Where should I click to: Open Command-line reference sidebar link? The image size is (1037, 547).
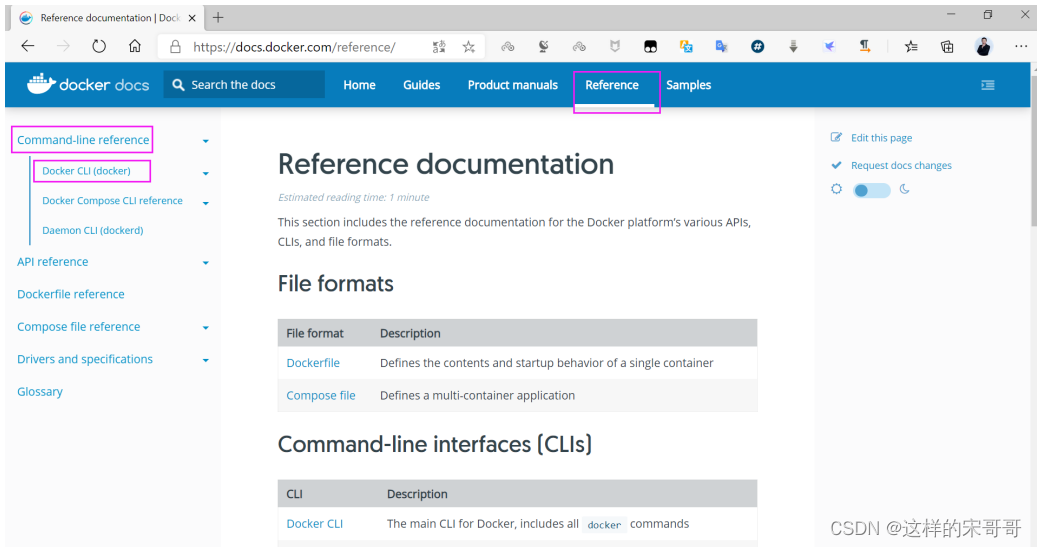(83, 140)
